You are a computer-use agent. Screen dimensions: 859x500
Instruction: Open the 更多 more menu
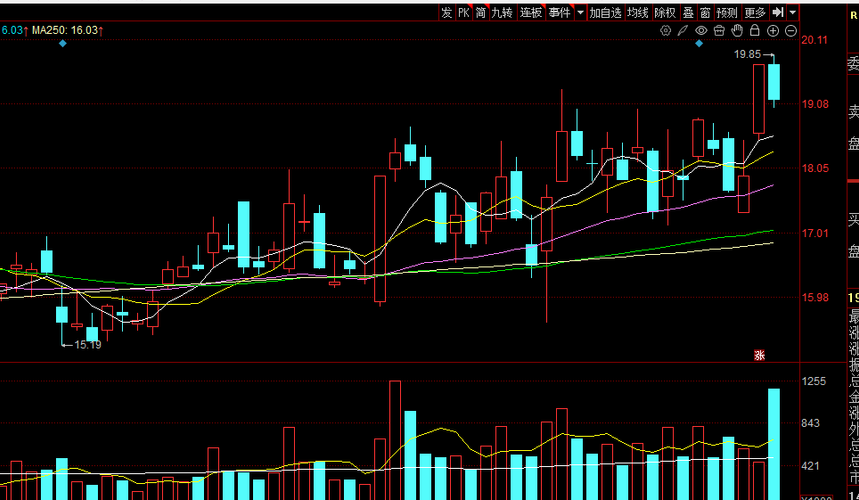[755, 13]
